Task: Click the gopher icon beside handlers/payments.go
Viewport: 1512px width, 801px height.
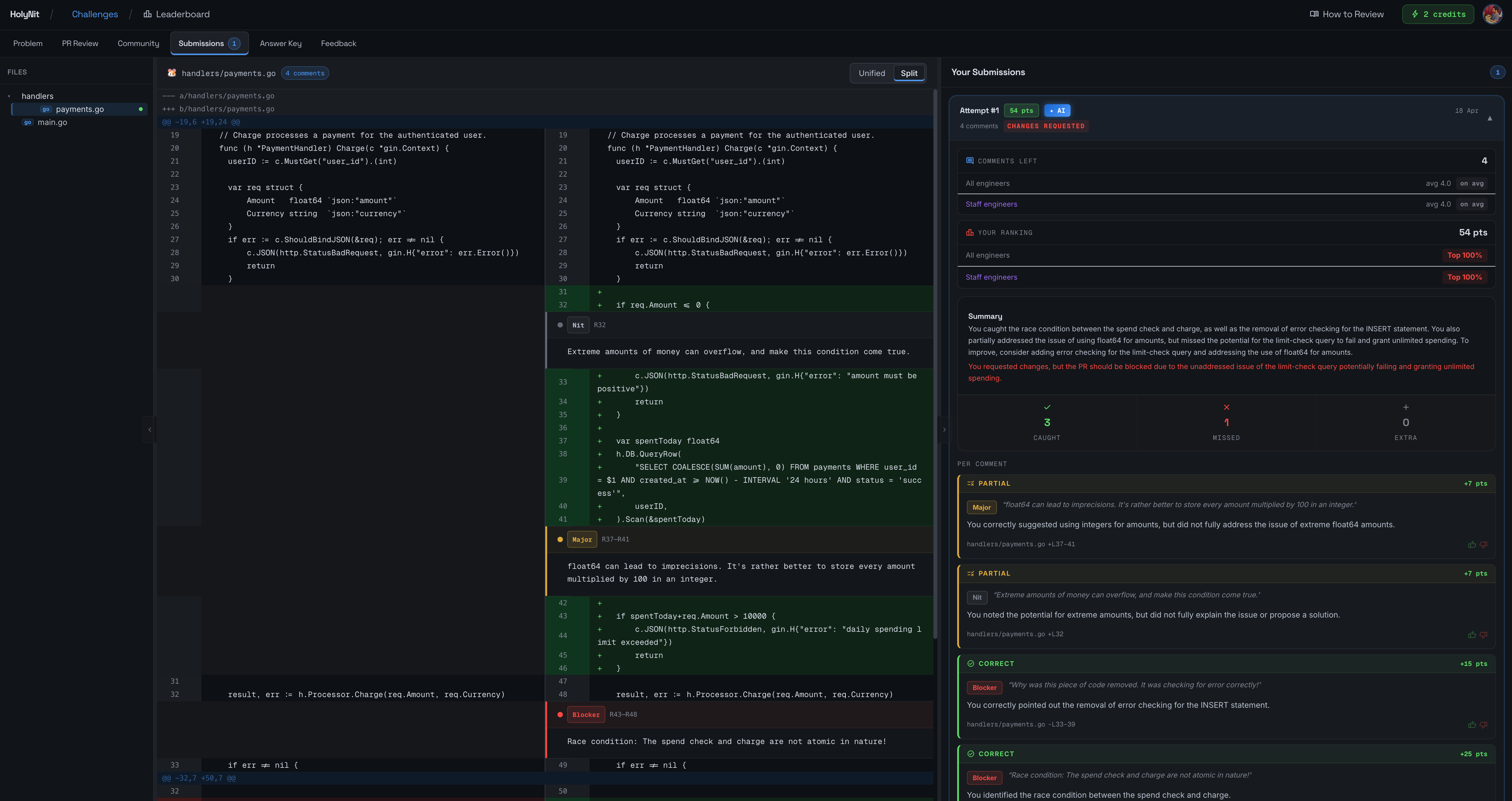Action: (x=172, y=73)
